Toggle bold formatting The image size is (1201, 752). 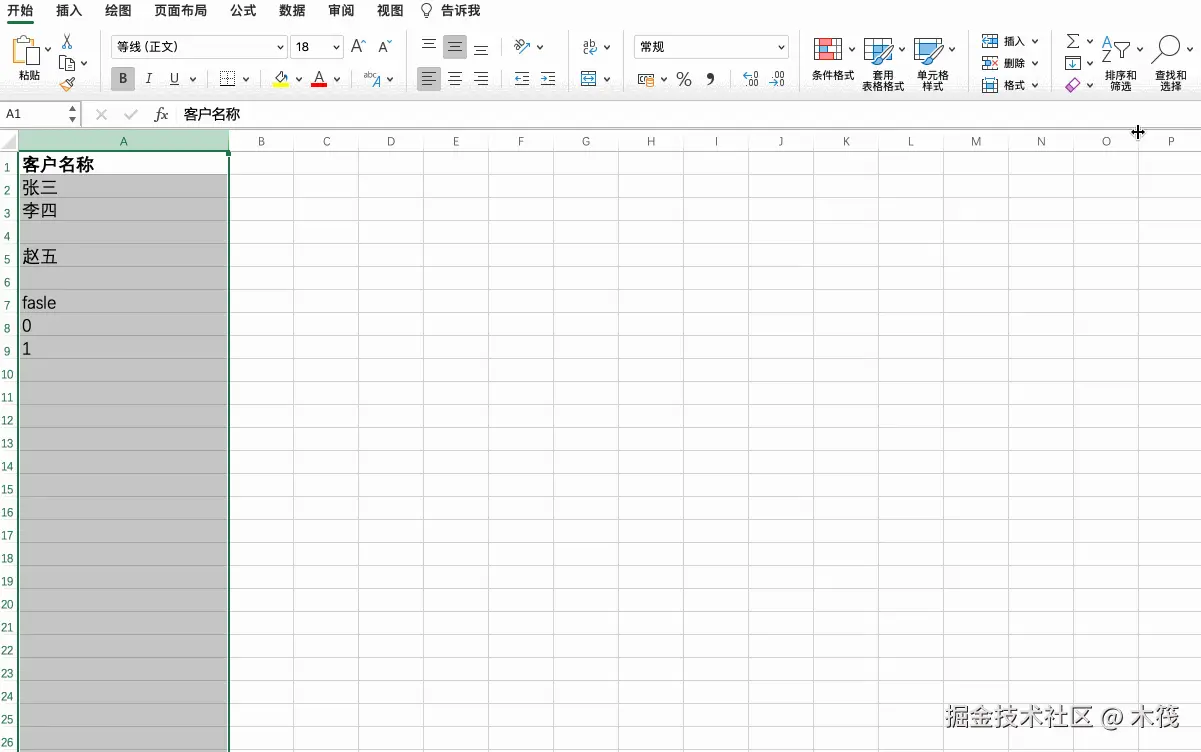pos(122,78)
